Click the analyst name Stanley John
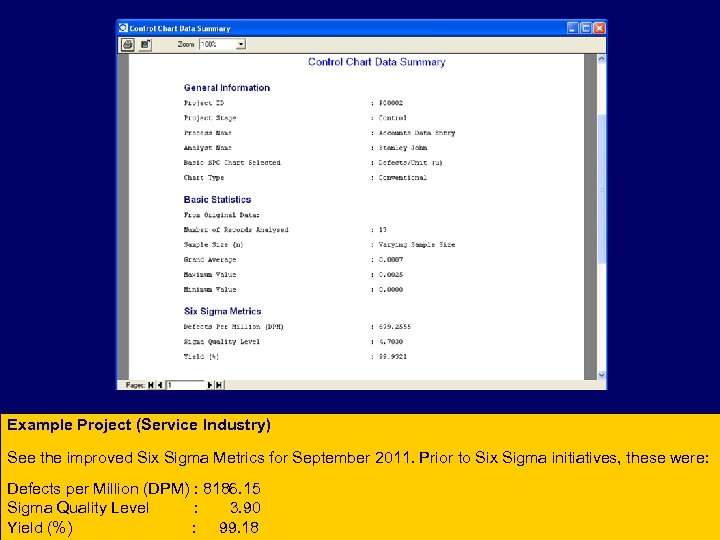The height and width of the screenshot is (540, 720). (x=403, y=148)
